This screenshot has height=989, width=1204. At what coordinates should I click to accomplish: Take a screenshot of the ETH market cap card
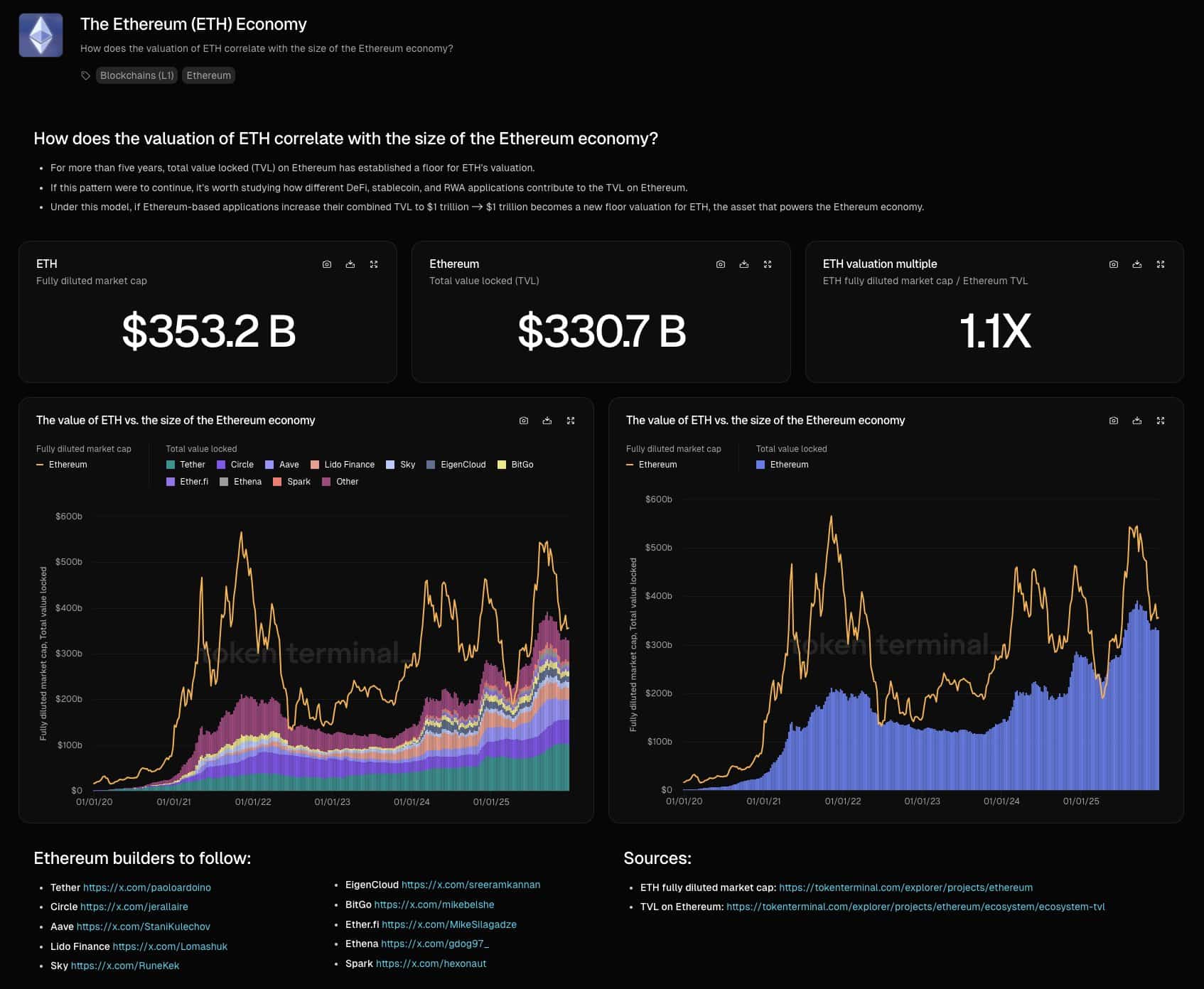327,264
